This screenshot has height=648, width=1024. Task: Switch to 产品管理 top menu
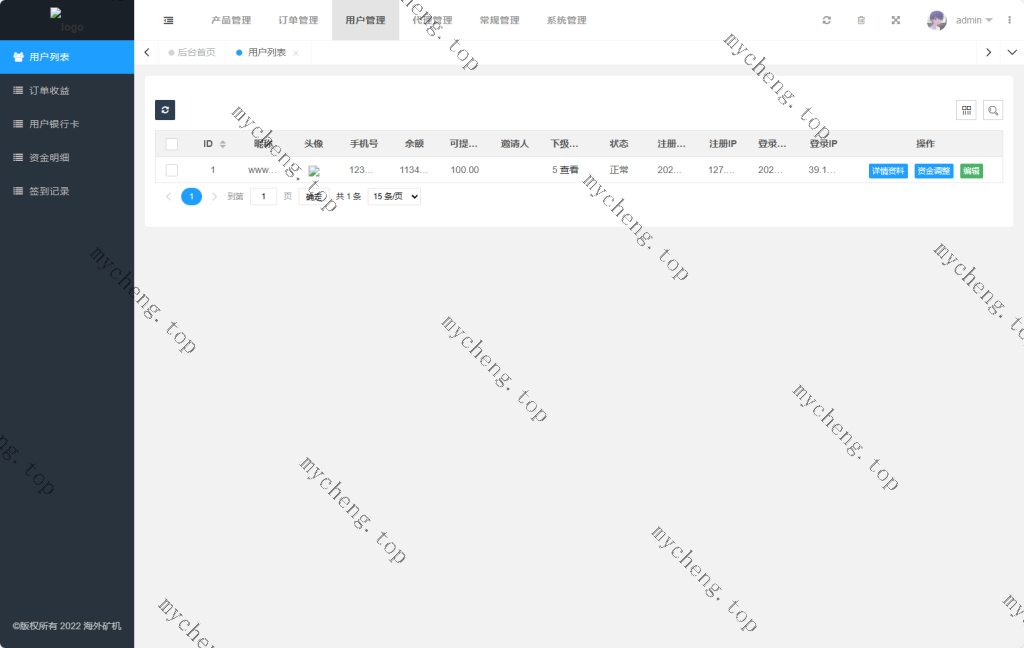[x=231, y=20]
